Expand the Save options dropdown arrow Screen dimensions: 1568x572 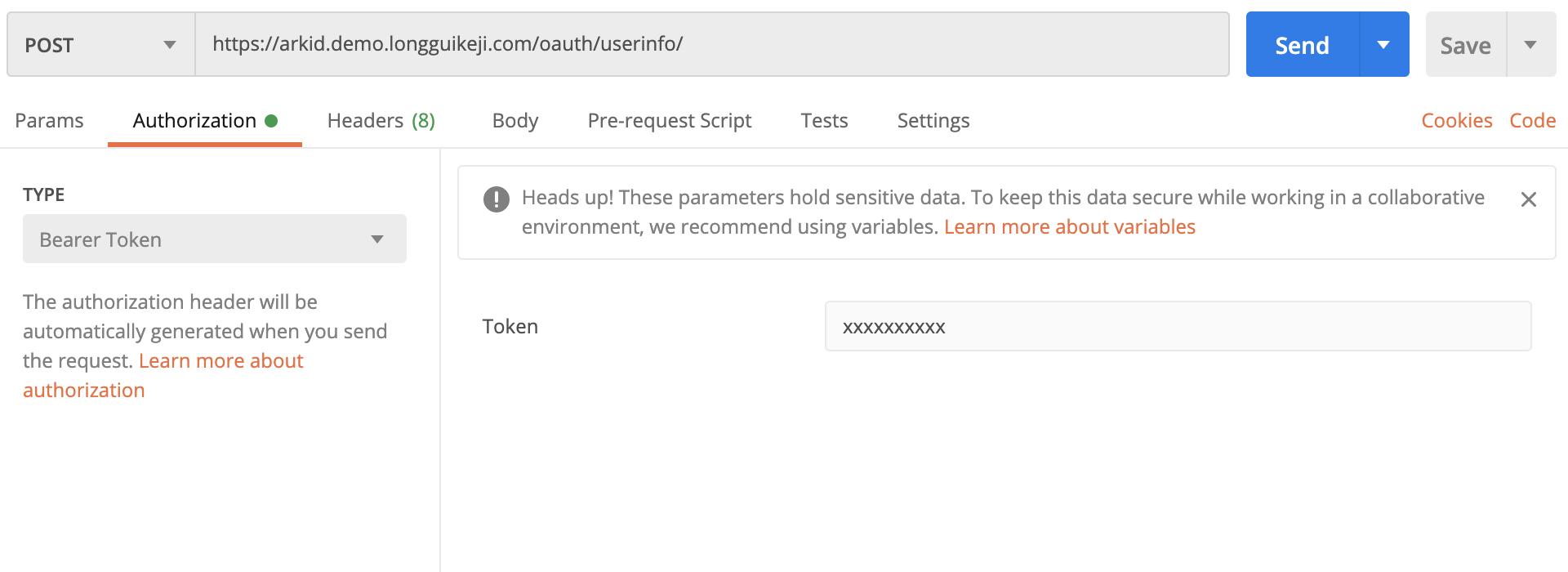pyautogui.click(x=1530, y=45)
